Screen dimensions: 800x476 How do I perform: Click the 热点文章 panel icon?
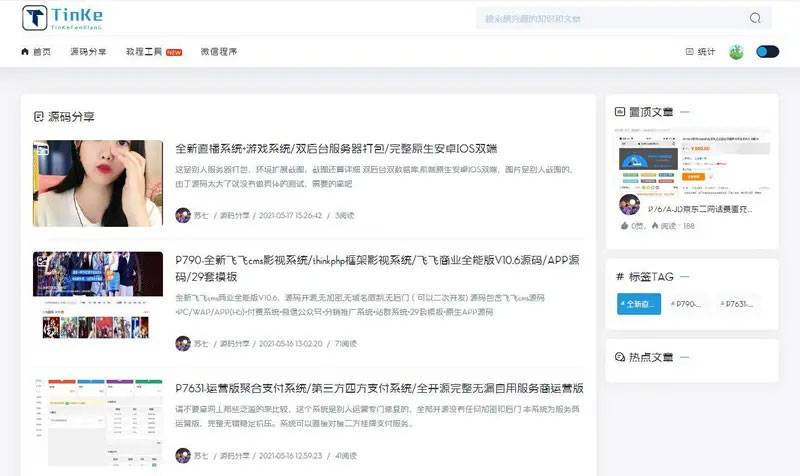coord(620,357)
